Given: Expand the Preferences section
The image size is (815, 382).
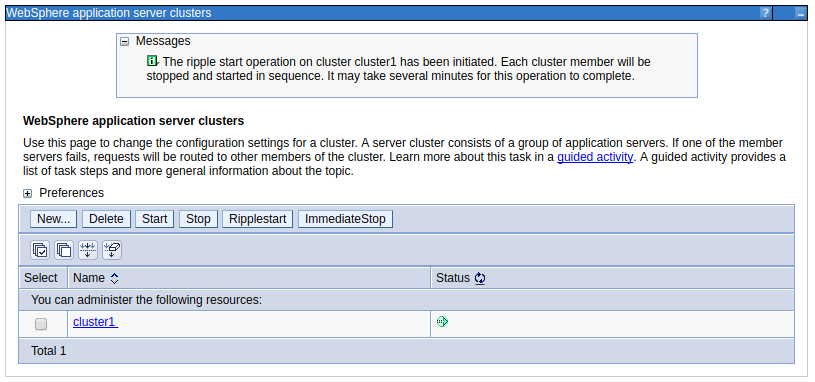Looking at the screenshot, I should pyautogui.click(x=28, y=193).
